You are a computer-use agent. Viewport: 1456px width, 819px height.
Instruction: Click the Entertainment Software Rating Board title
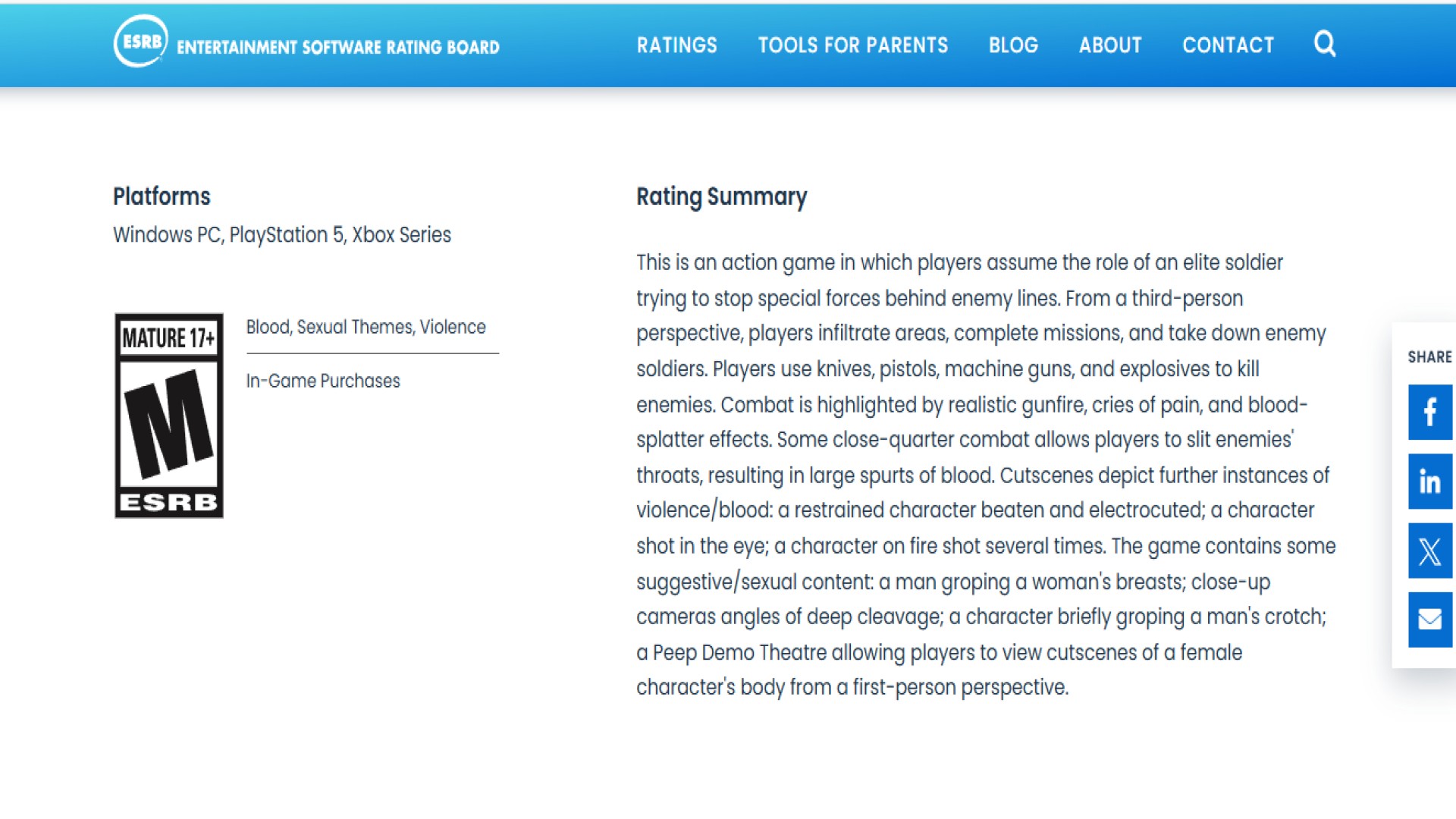(337, 47)
